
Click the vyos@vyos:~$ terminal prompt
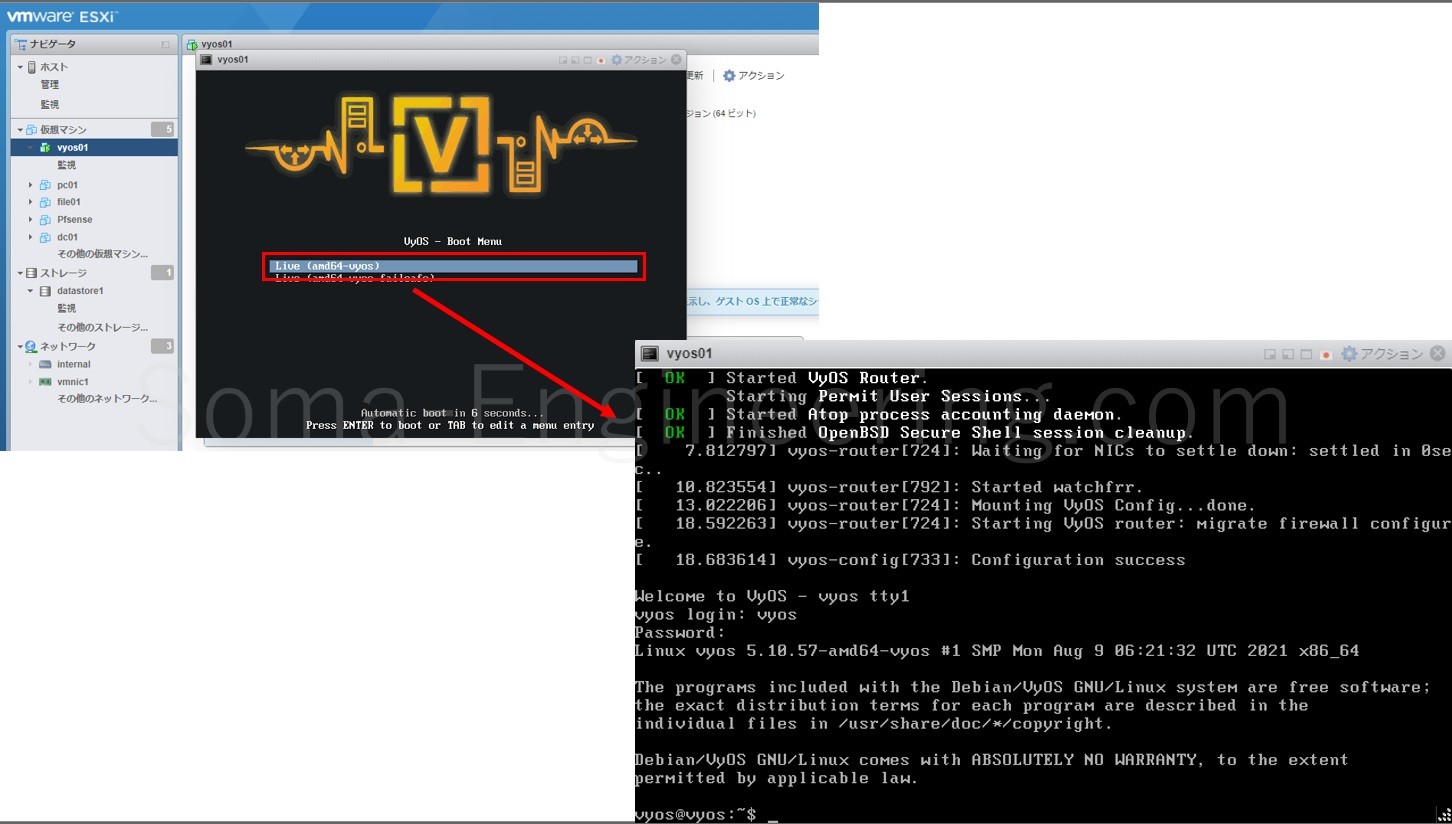click(x=696, y=814)
